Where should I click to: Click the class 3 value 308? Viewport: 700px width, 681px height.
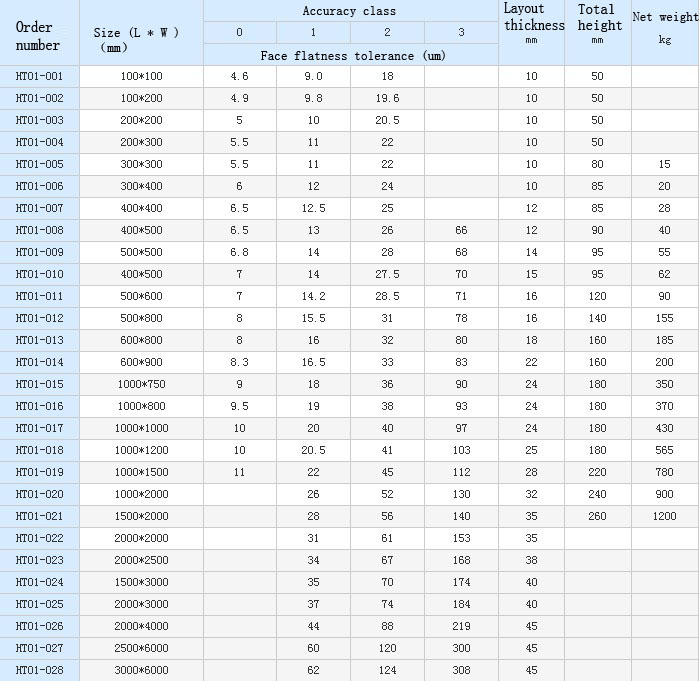[x=462, y=670]
